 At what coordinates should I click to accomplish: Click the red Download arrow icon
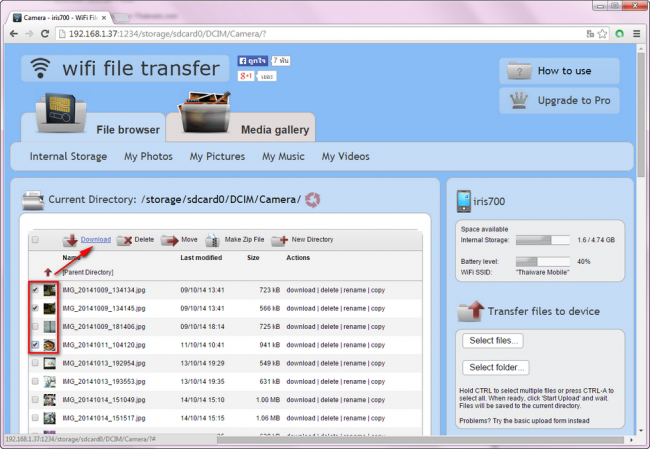[70, 240]
